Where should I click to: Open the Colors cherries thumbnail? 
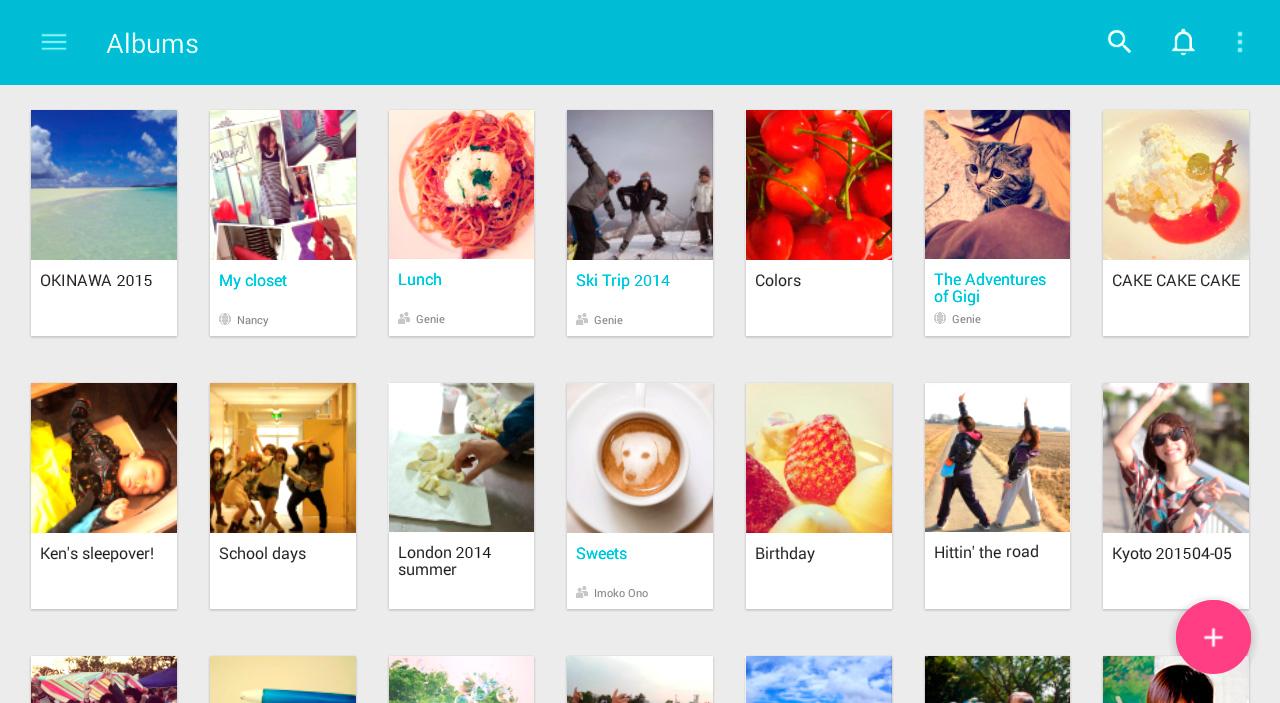coord(819,185)
